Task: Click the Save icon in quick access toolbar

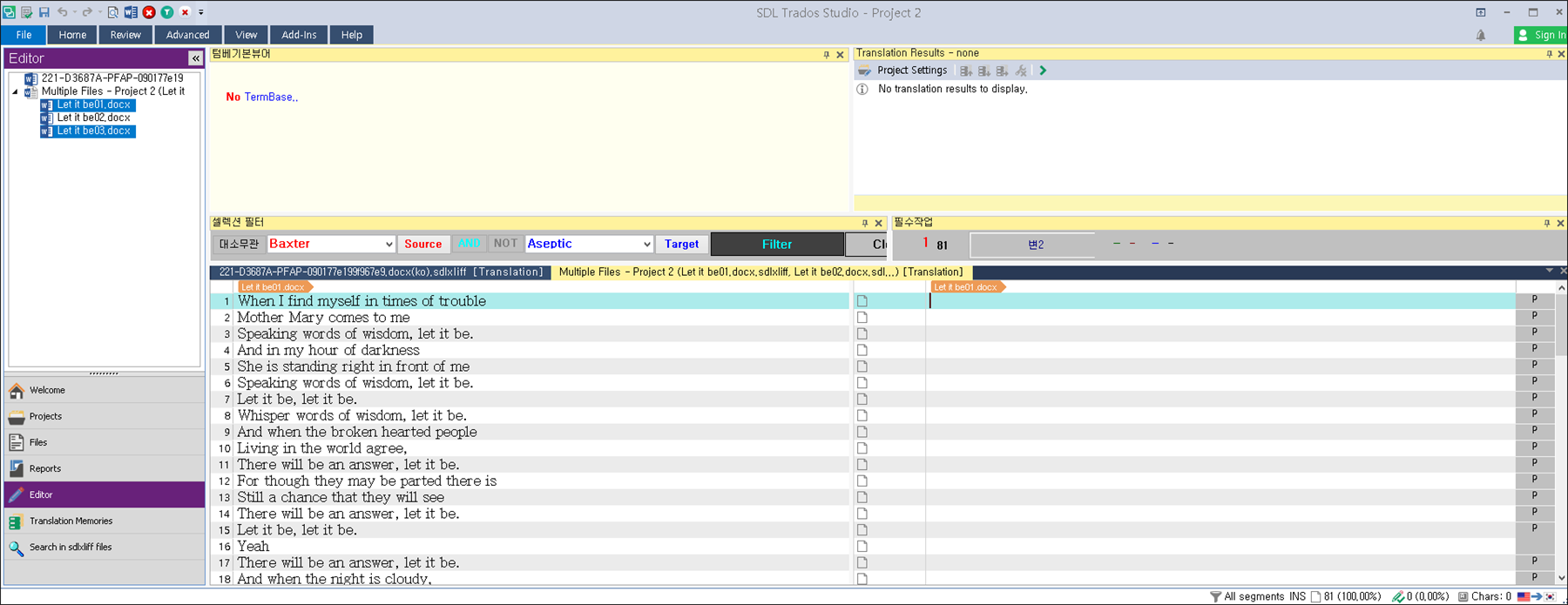Action: coord(44,12)
